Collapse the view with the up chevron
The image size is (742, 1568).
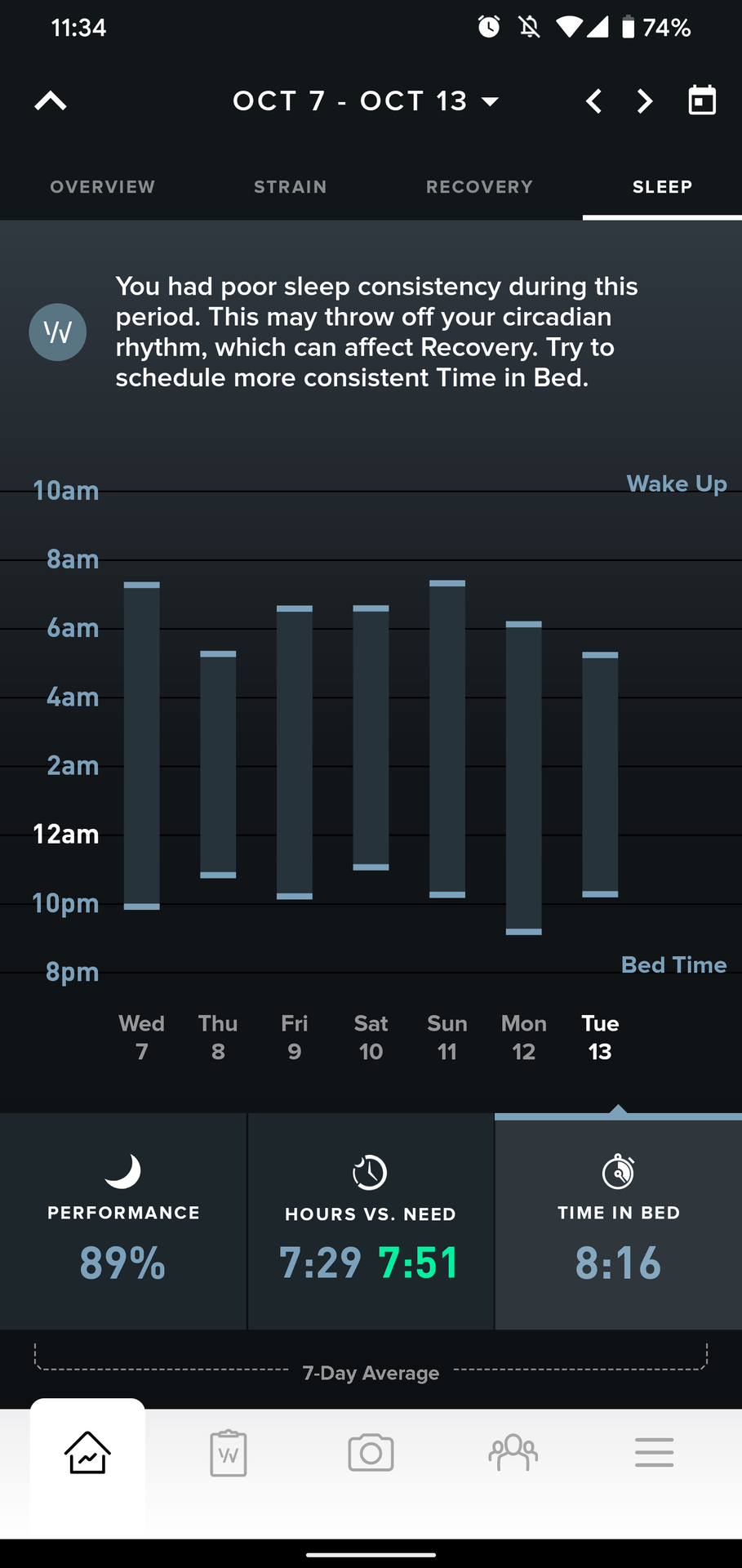pyautogui.click(x=51, y=101)
